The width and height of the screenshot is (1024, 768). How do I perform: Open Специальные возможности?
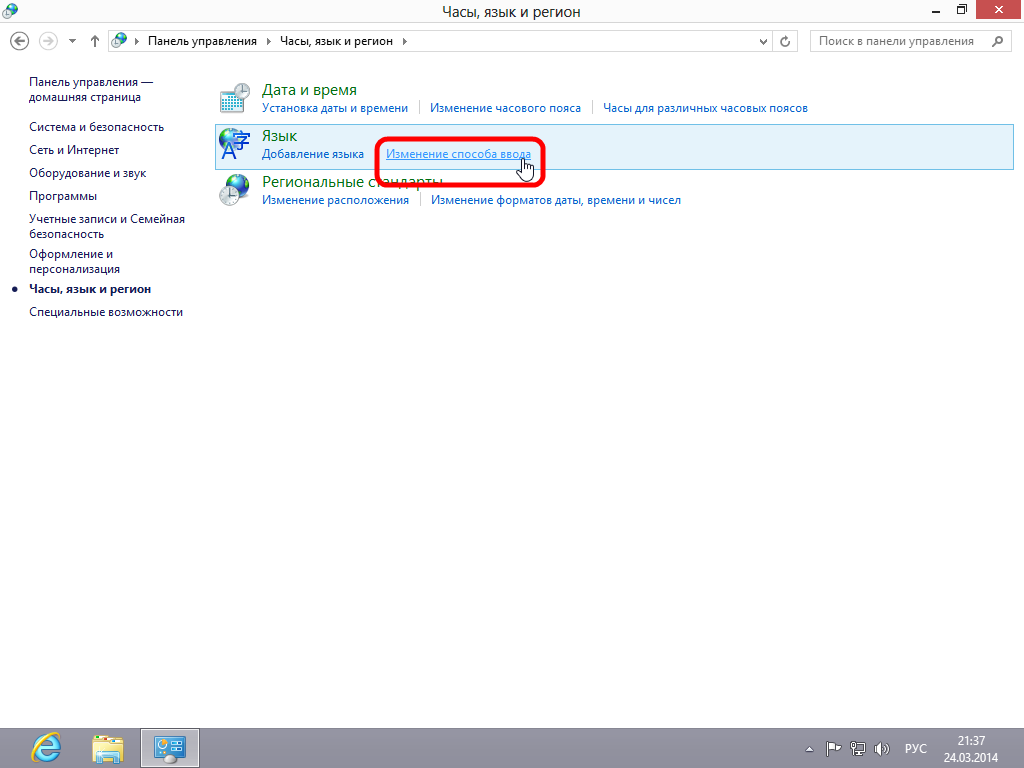[x=106, y=312]
